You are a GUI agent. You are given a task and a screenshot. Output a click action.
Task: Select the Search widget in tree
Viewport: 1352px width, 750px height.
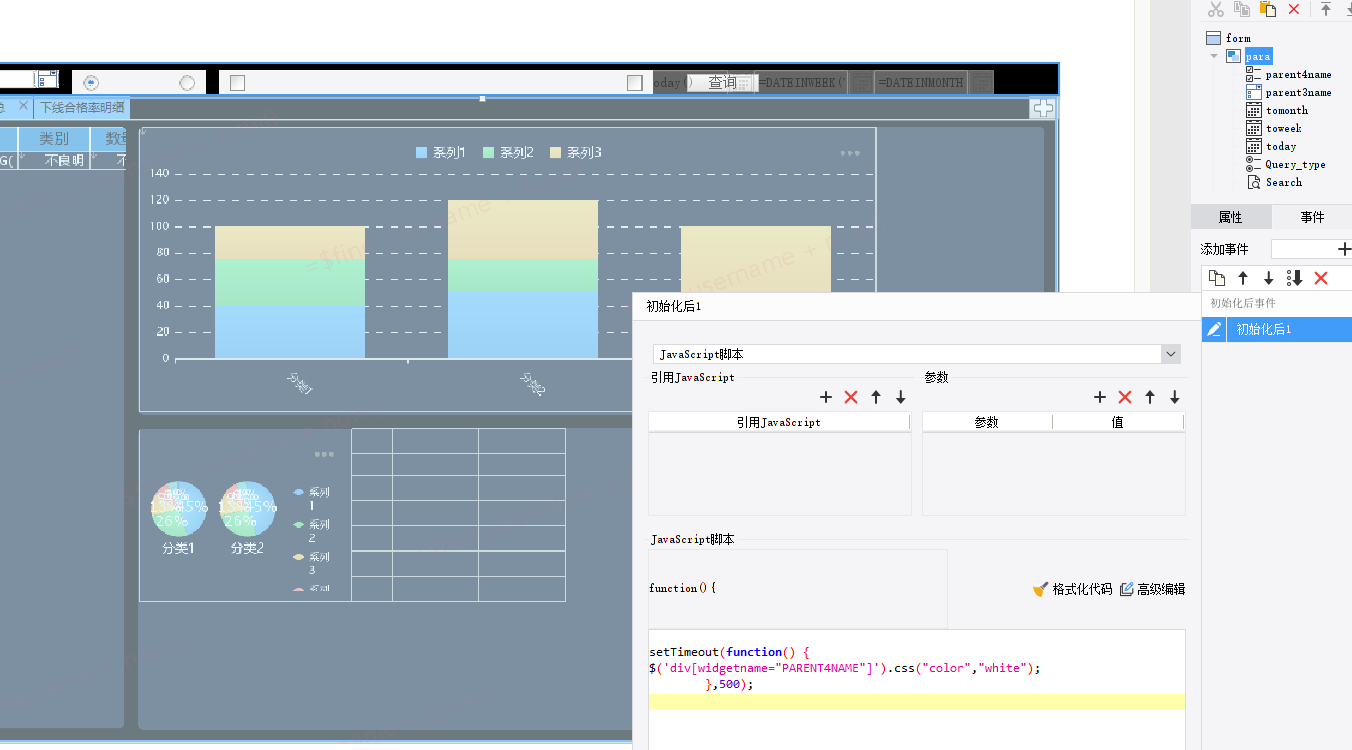pos(1283,182)
